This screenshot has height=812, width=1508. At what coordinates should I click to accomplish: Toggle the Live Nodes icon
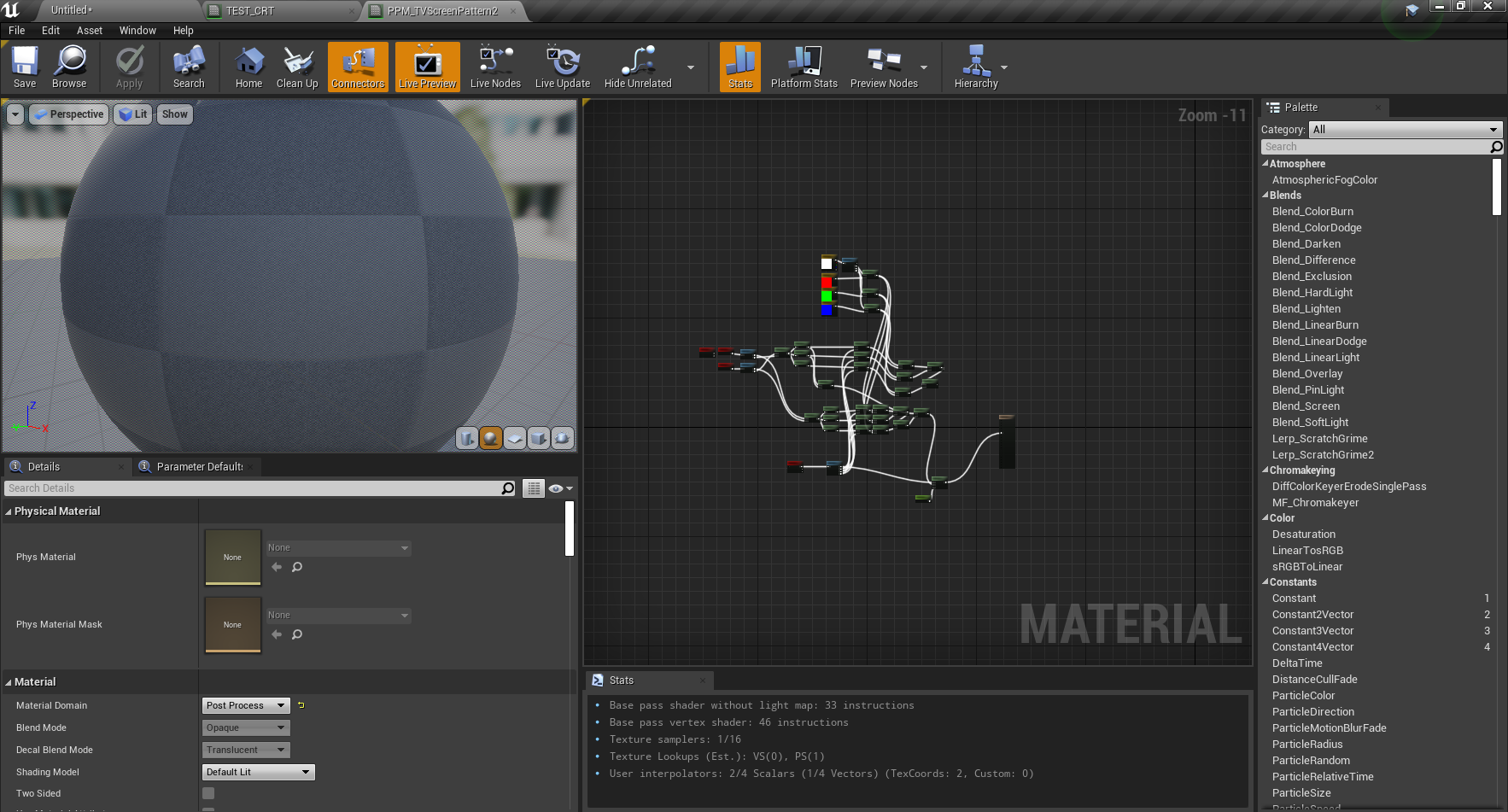coord(495,67)
